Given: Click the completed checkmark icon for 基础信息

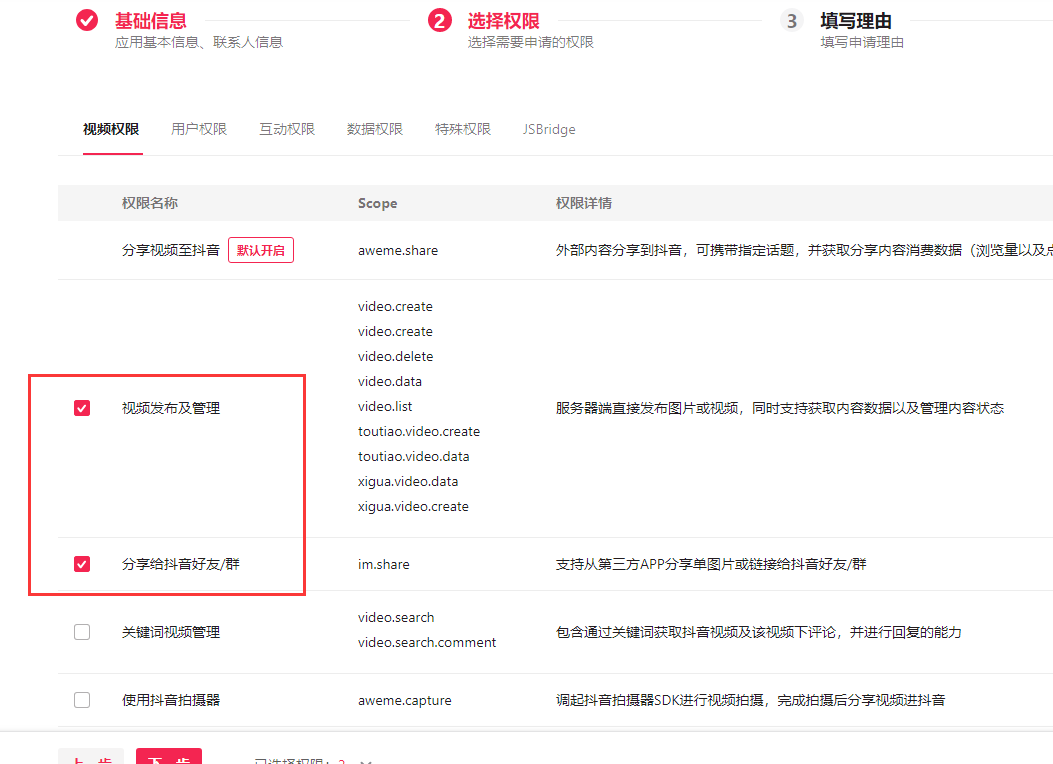Looking at the screenshot, I should [87, 21].
